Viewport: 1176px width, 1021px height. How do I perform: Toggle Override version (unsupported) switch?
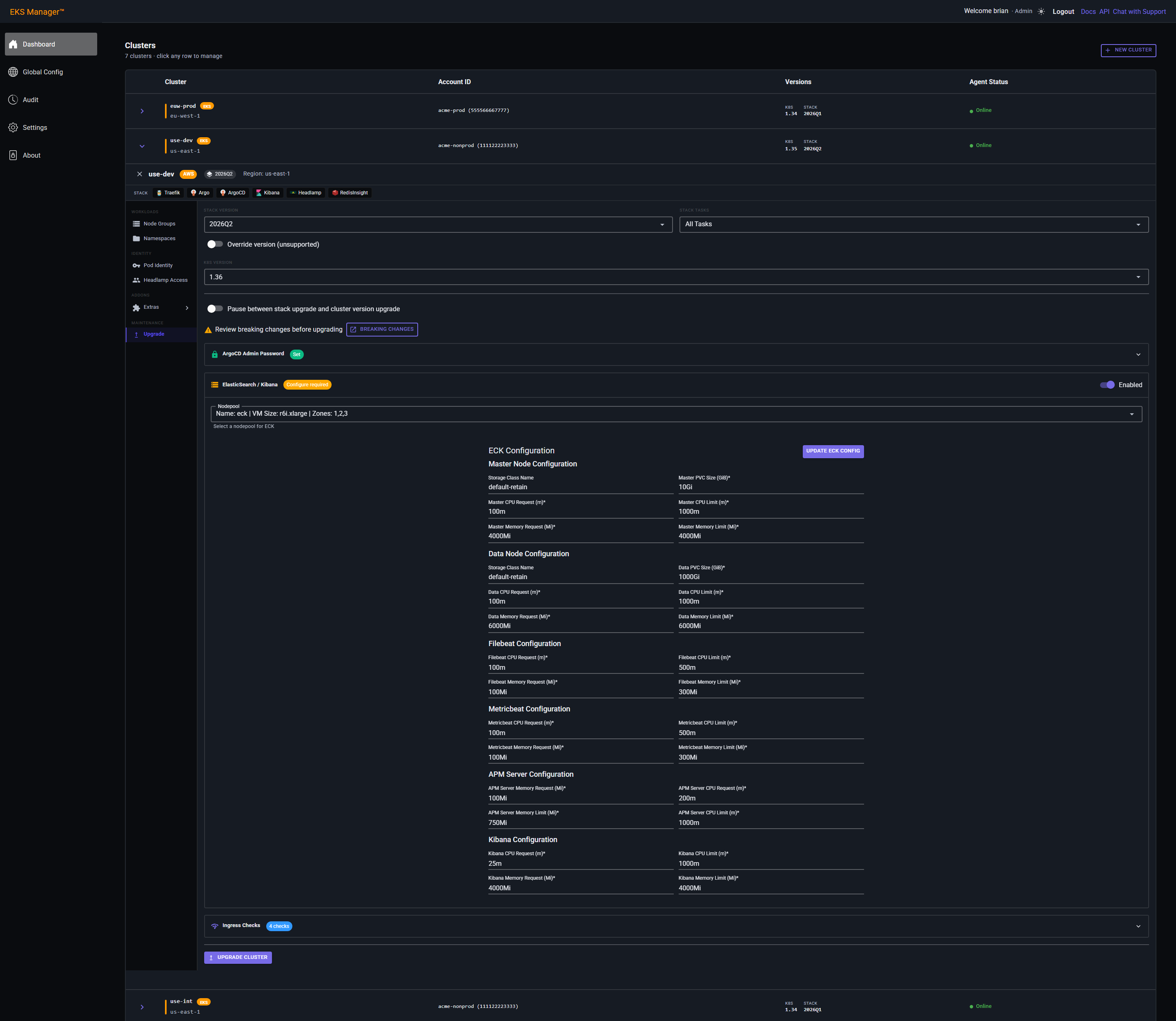[x=215, y=244]
